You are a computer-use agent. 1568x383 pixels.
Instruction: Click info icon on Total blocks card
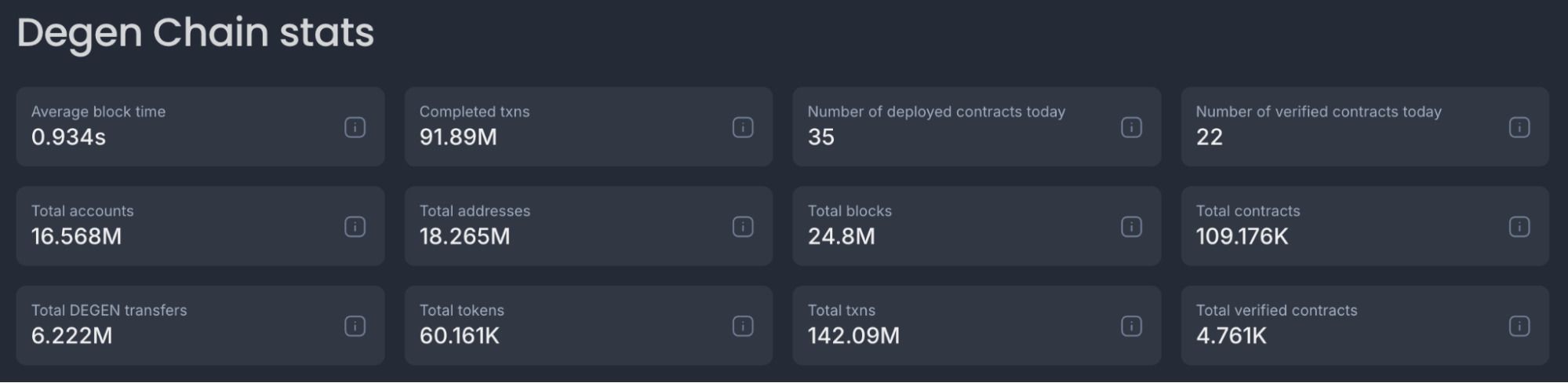pyautogui.click(x=1131, y=227)
